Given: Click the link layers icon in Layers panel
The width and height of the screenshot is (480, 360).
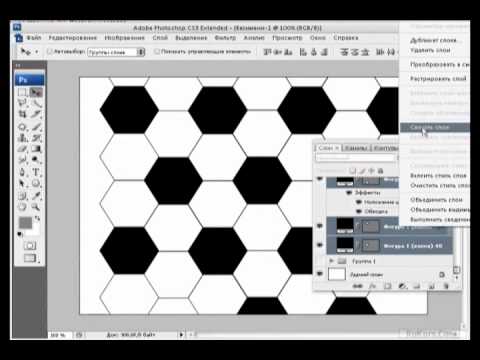Looking at the screenshot, I should click(x=358, y=286).
